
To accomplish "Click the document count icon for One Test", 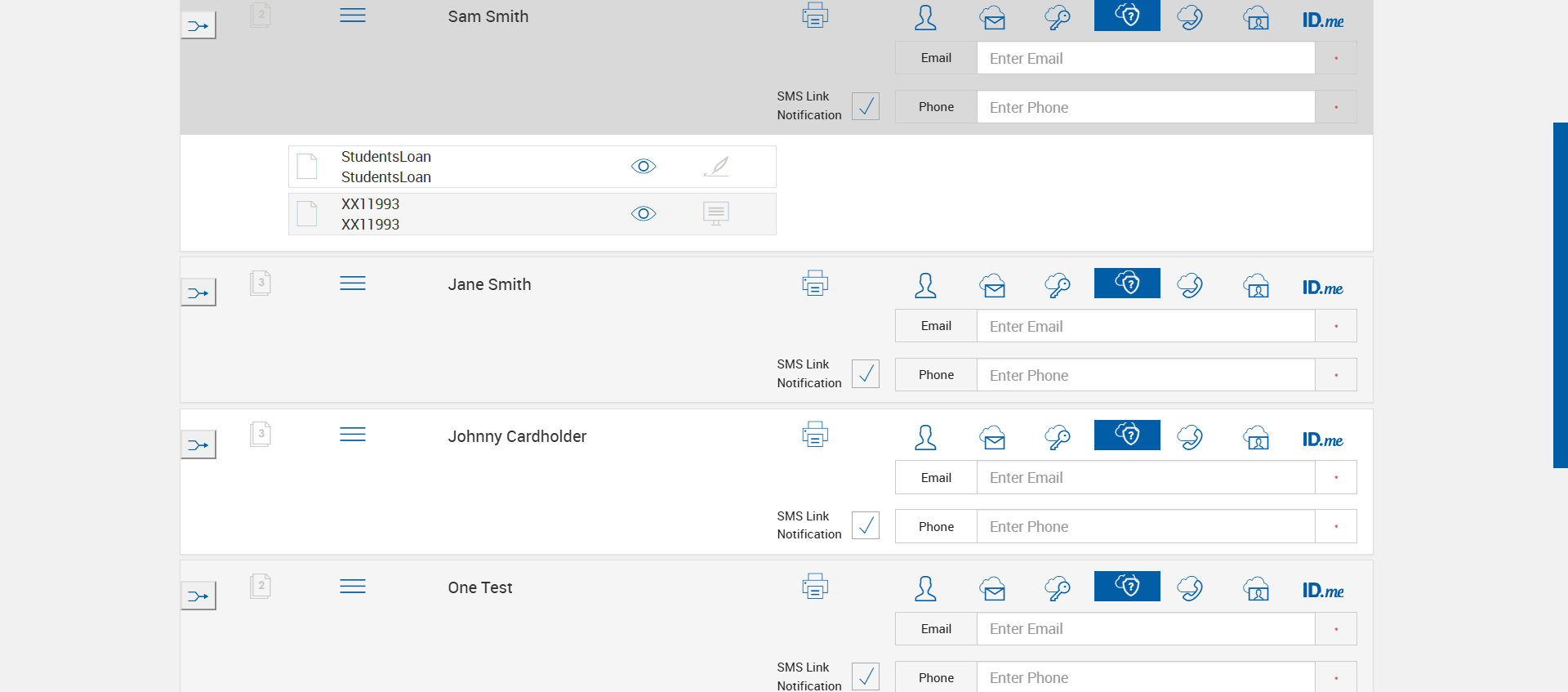I will (x=261, y=586).
